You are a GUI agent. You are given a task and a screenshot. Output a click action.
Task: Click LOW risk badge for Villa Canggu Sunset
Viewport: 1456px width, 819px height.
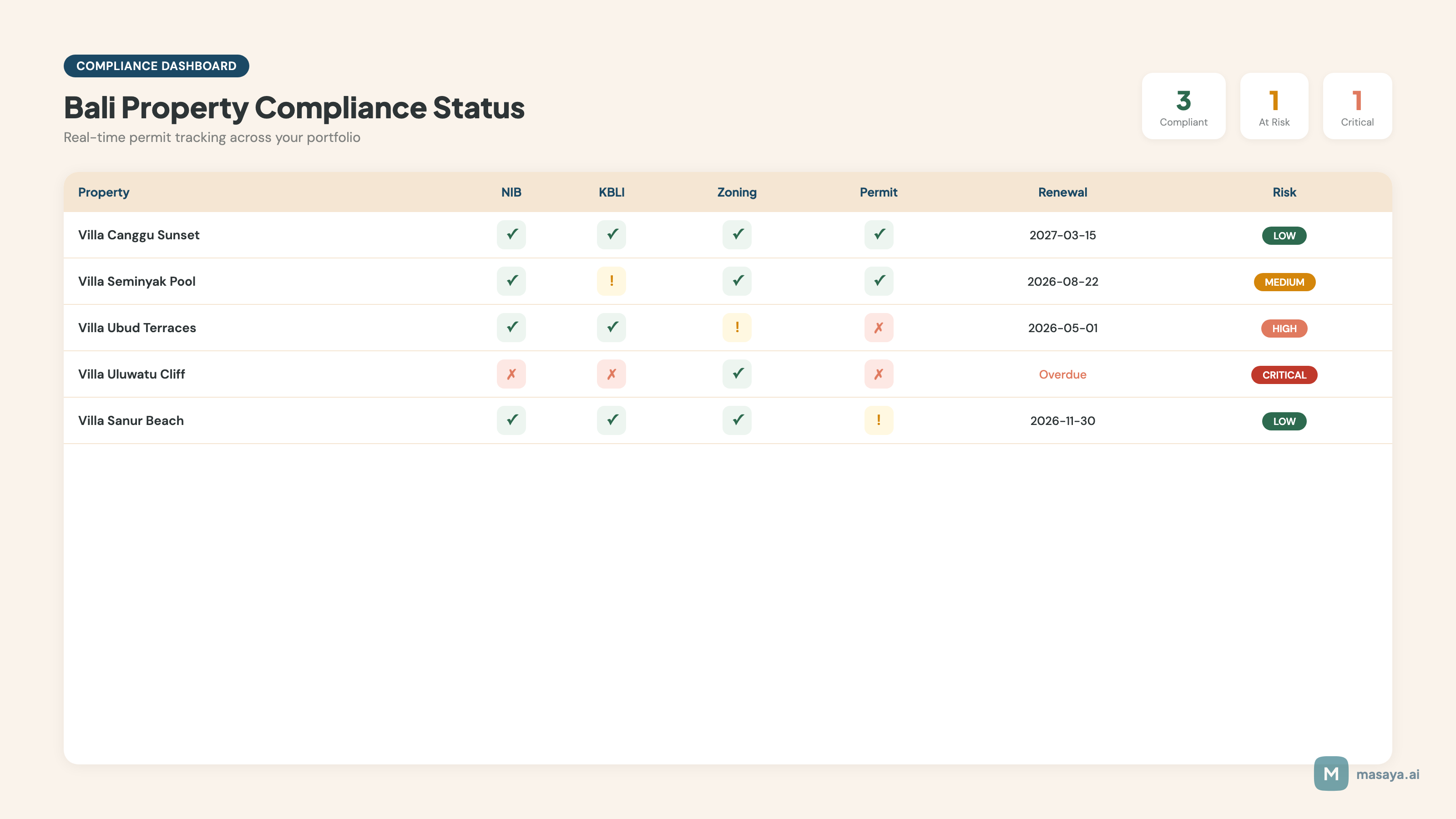tap(1284, 236)
